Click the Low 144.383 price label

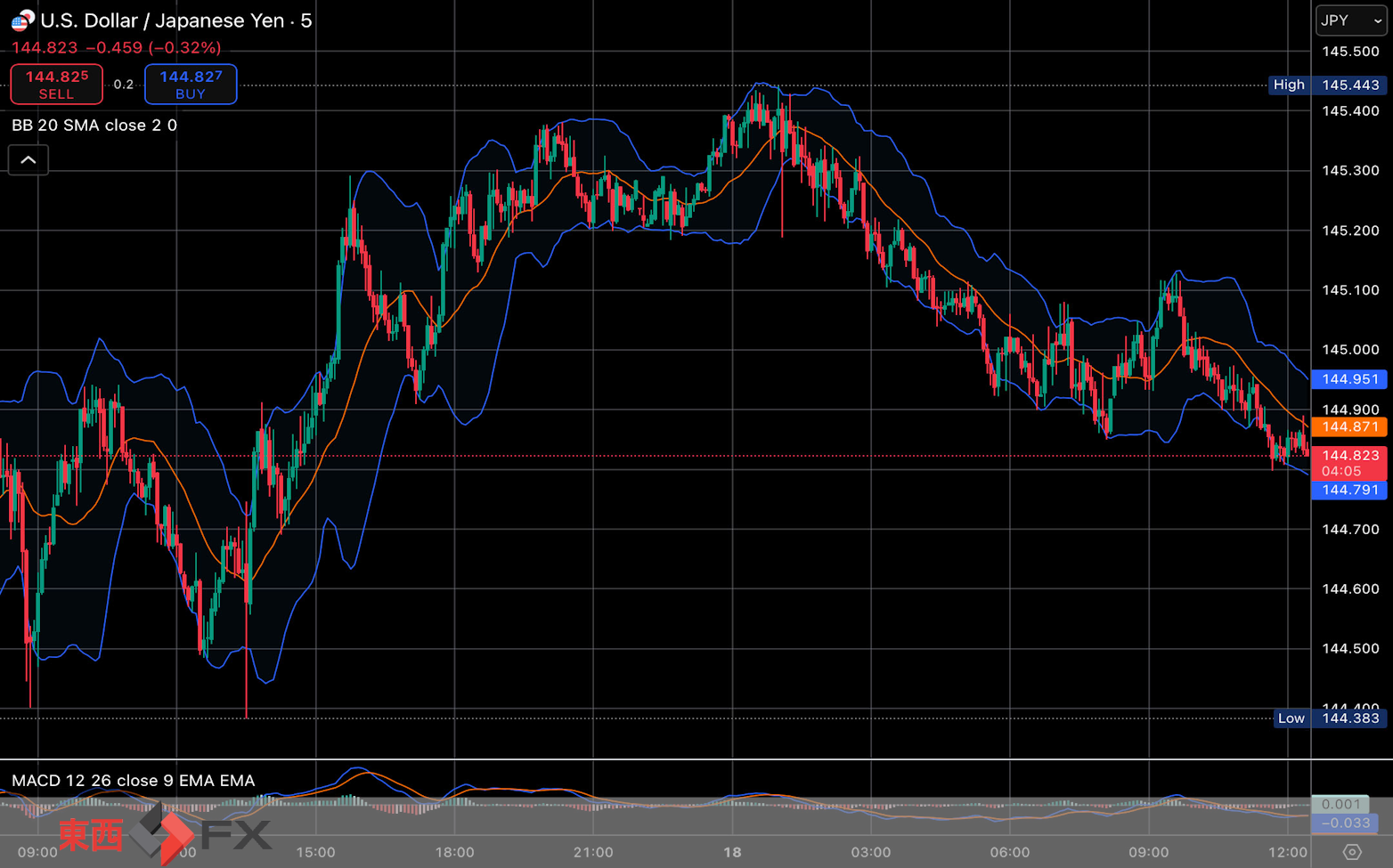[x=1330, y=718]
